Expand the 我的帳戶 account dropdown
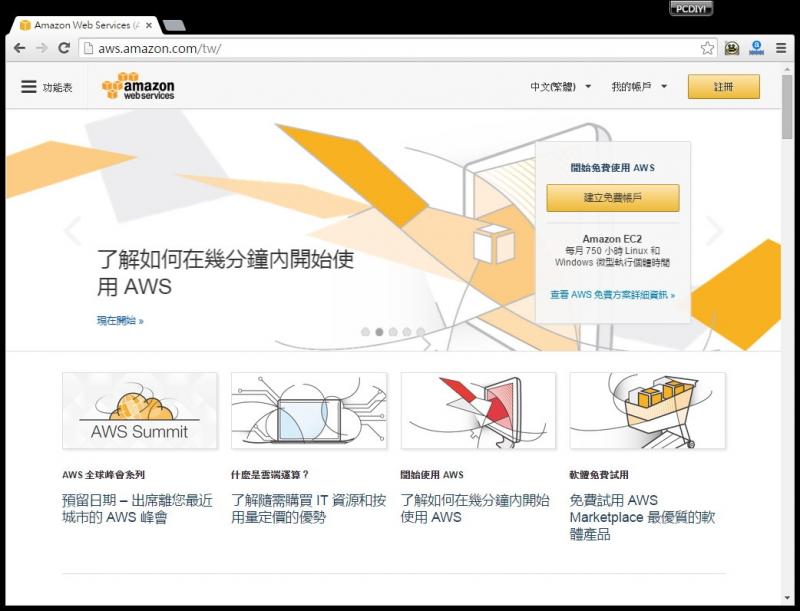 (x=639, y=87)
